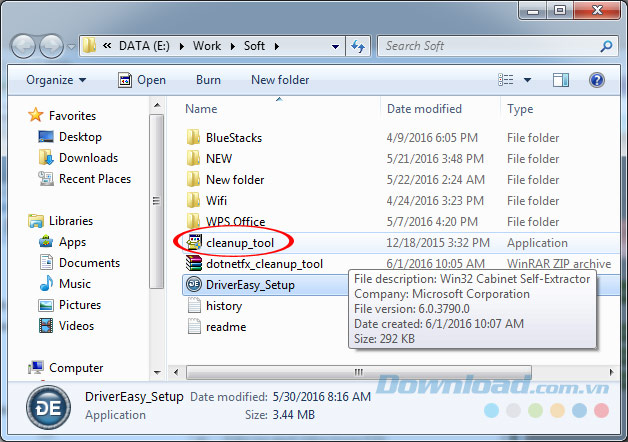The width and height of the screenshot is (628, 442).
Task: Click the Refresh button by address bar
Action: pyautogui.click(x=358, y=46)
